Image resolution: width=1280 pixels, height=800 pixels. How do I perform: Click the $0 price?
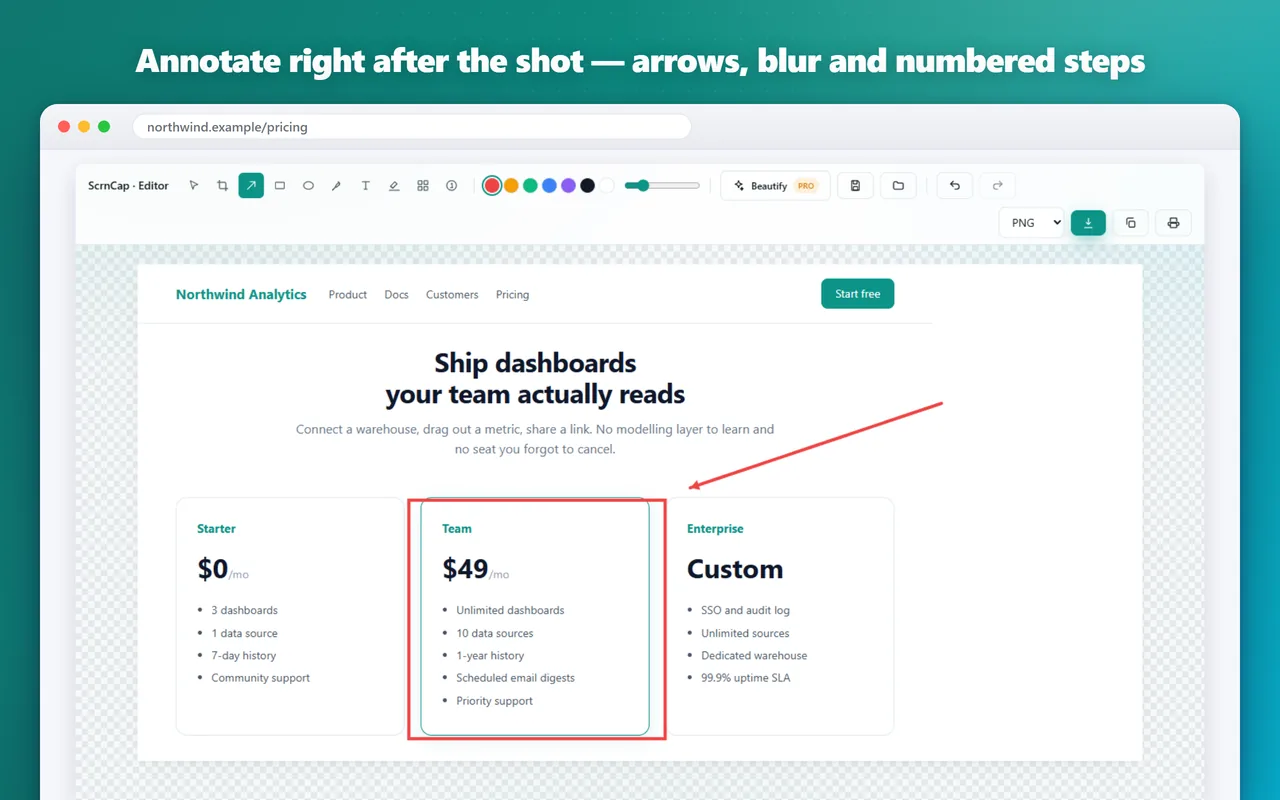click(x=213, y=569)
